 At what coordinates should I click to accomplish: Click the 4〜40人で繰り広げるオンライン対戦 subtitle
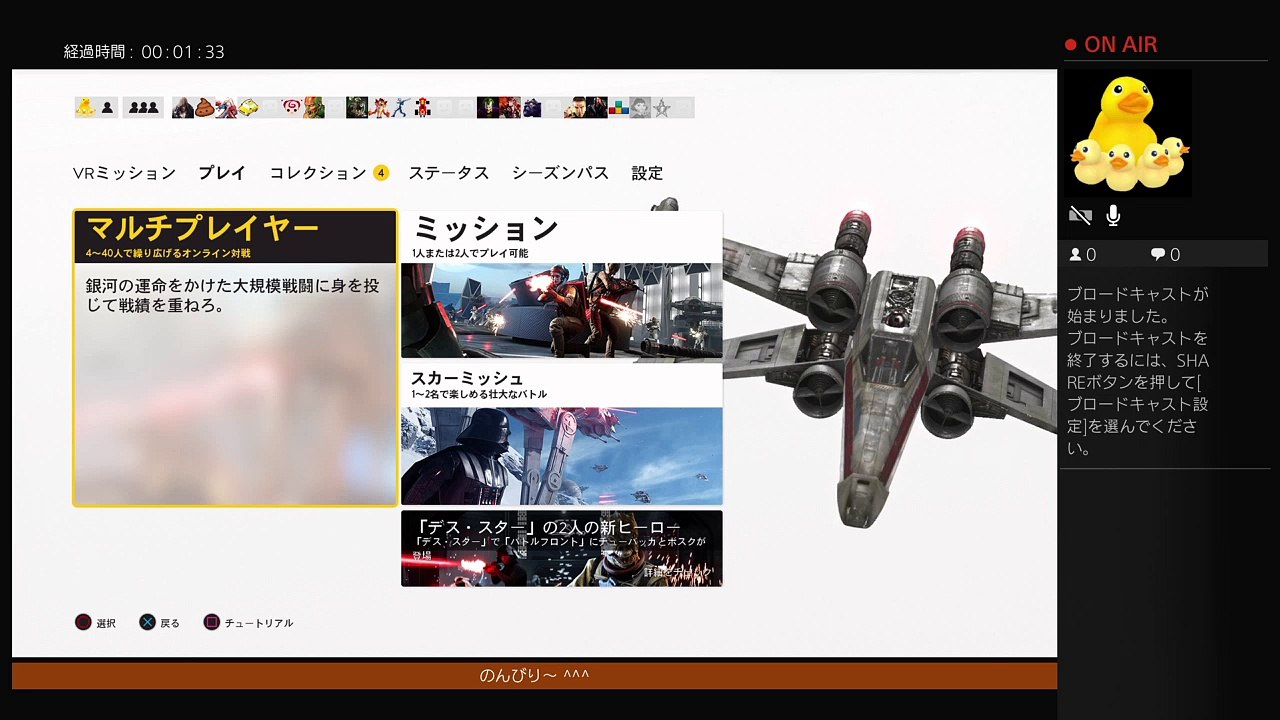click(167, 253)
